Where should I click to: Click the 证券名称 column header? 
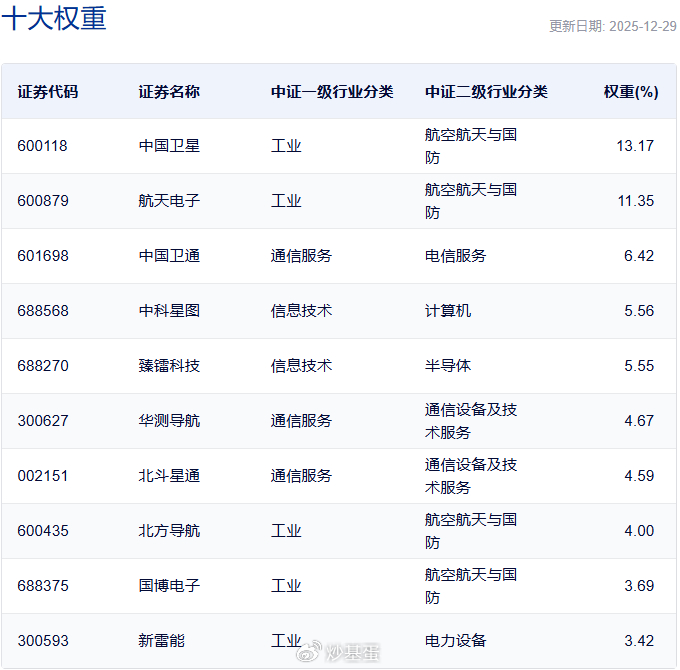[x=169, y=92]
